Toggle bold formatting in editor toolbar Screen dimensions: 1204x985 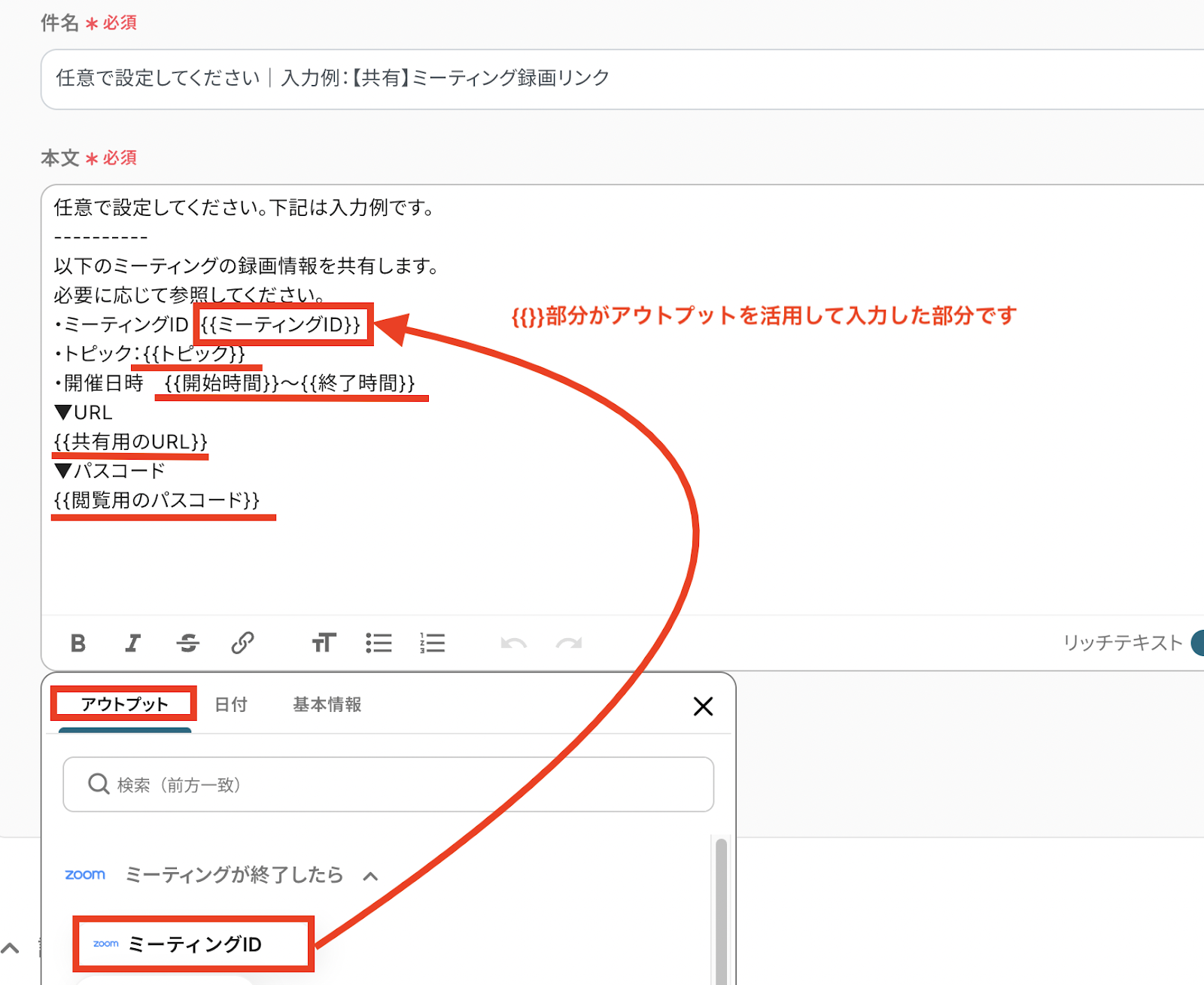click(x=78, y=643)
